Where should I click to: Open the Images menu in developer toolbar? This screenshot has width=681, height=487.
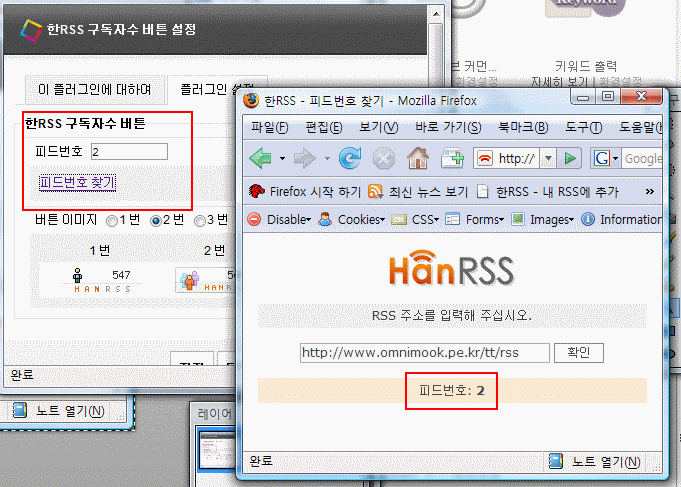coord(543,220)
